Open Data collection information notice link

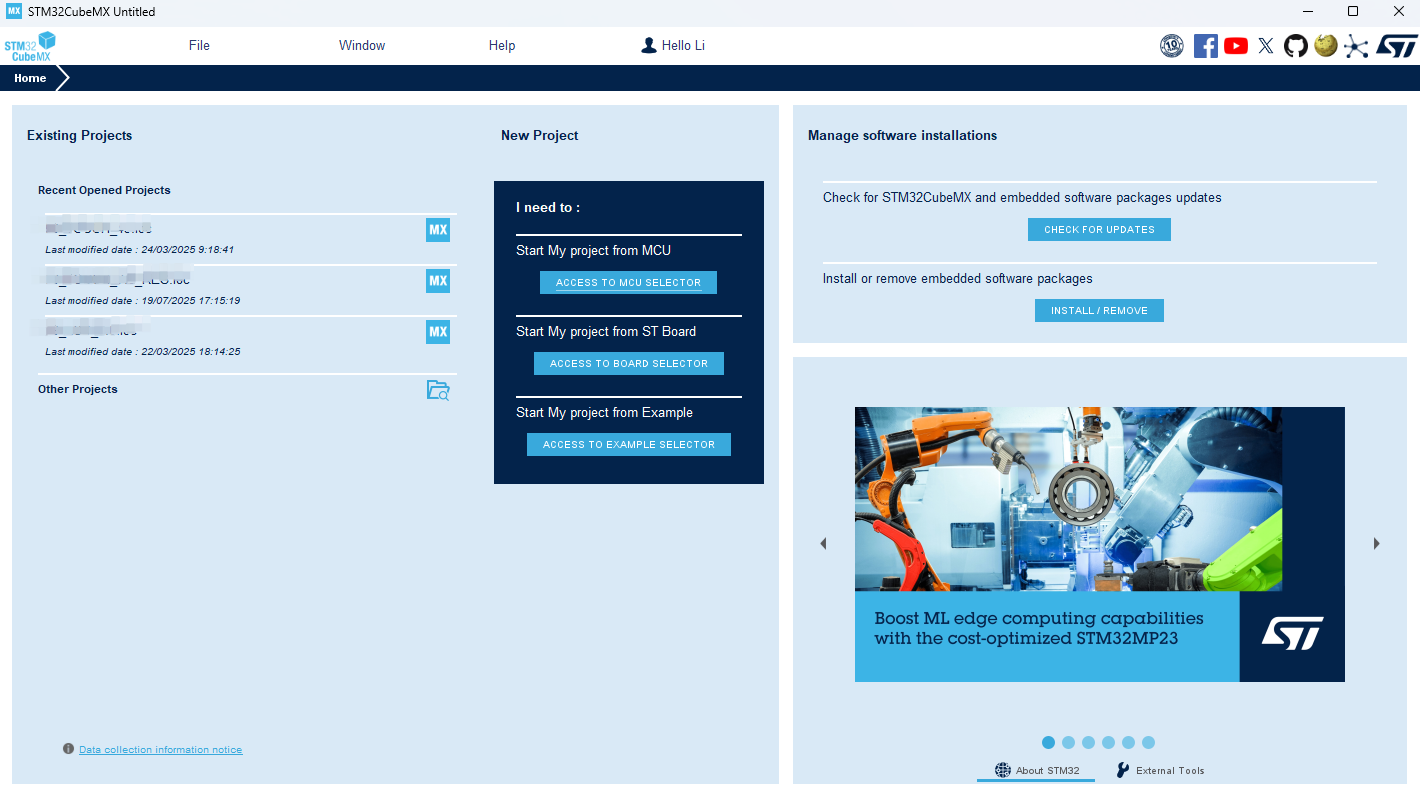[161, 750]
